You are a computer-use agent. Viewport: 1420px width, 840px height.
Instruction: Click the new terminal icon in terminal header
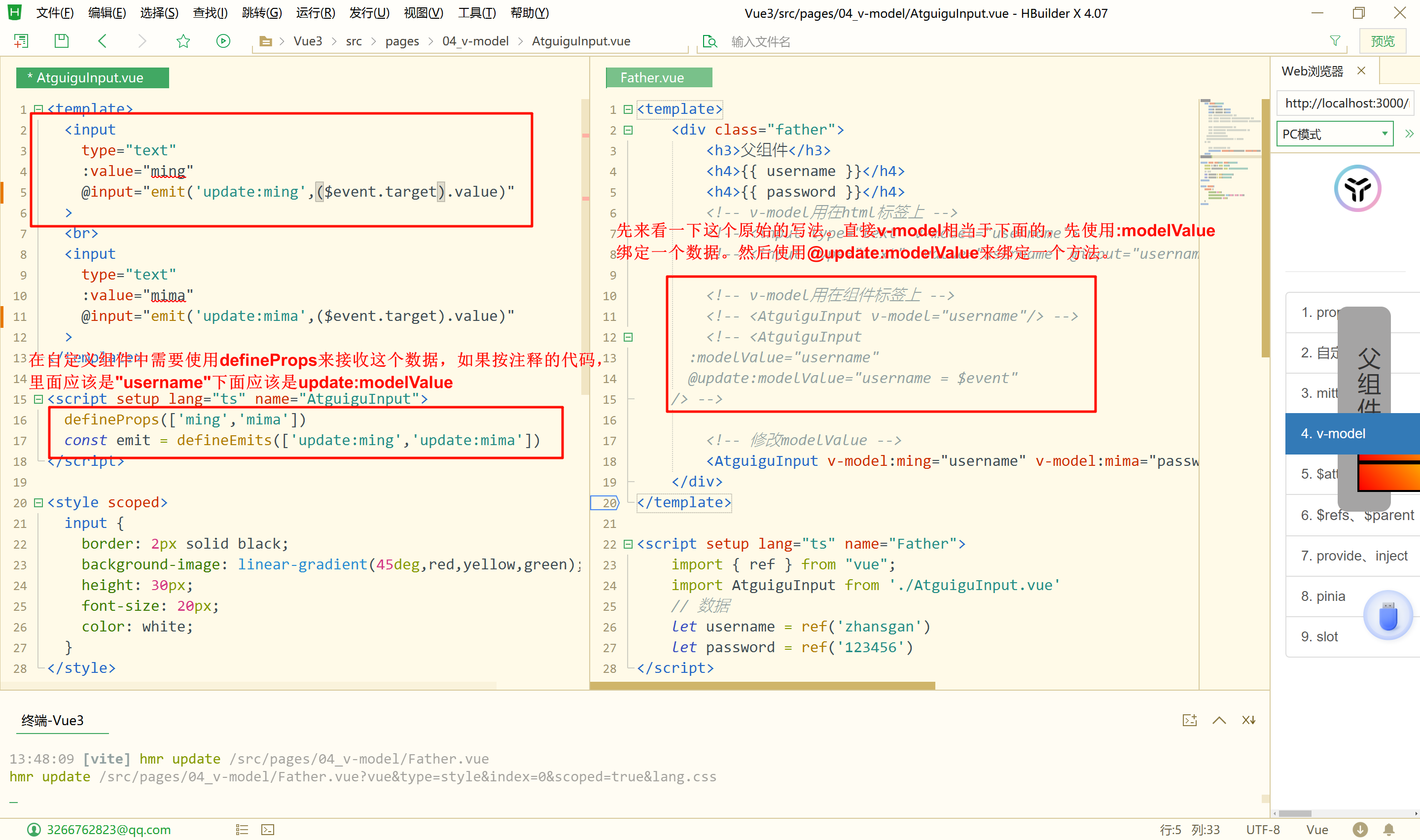(1189, 720)
